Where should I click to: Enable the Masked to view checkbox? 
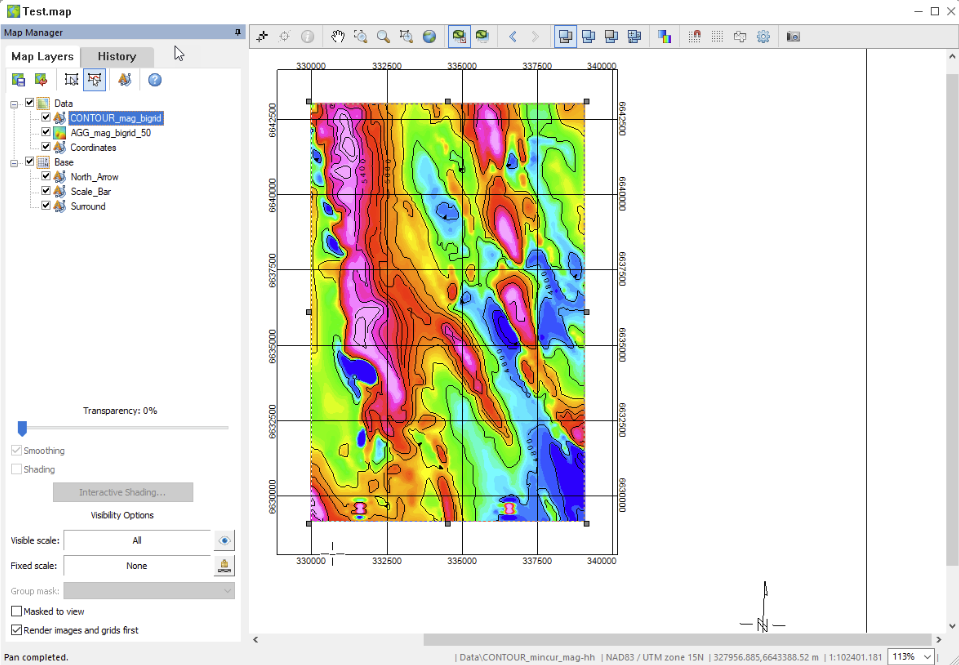click(17, 611)
